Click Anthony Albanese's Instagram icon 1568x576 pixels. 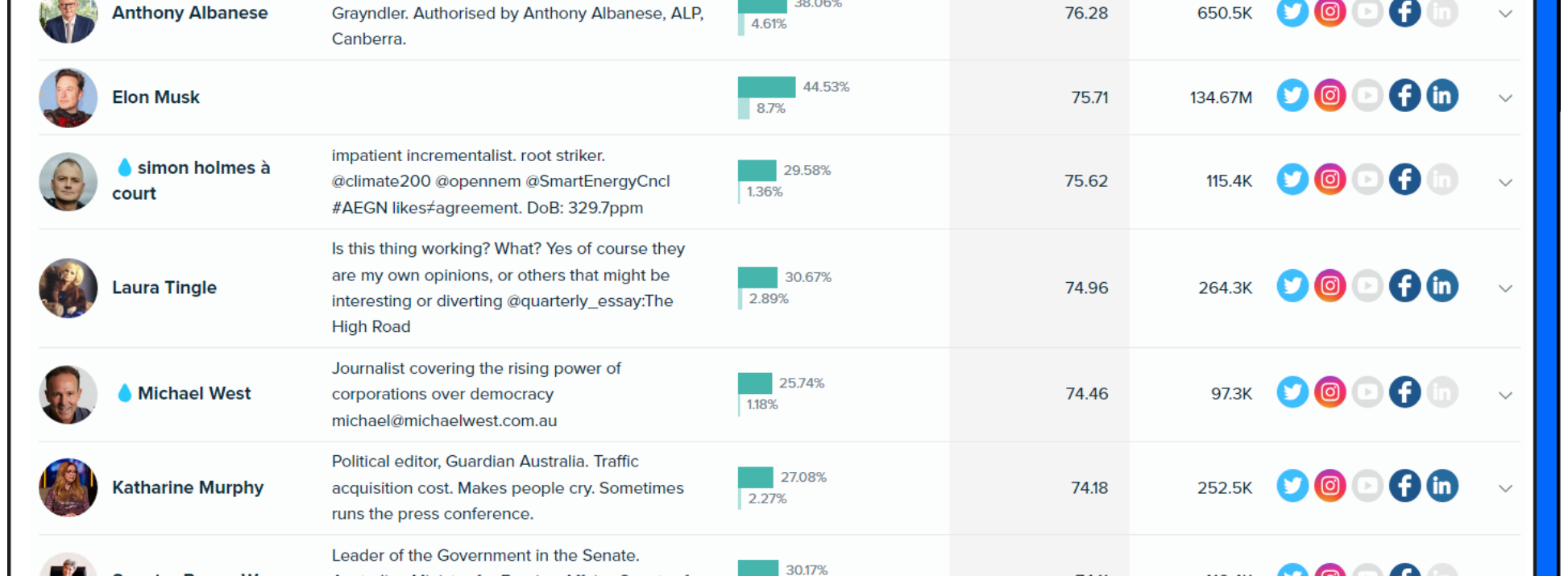[x=1330, y=12]
